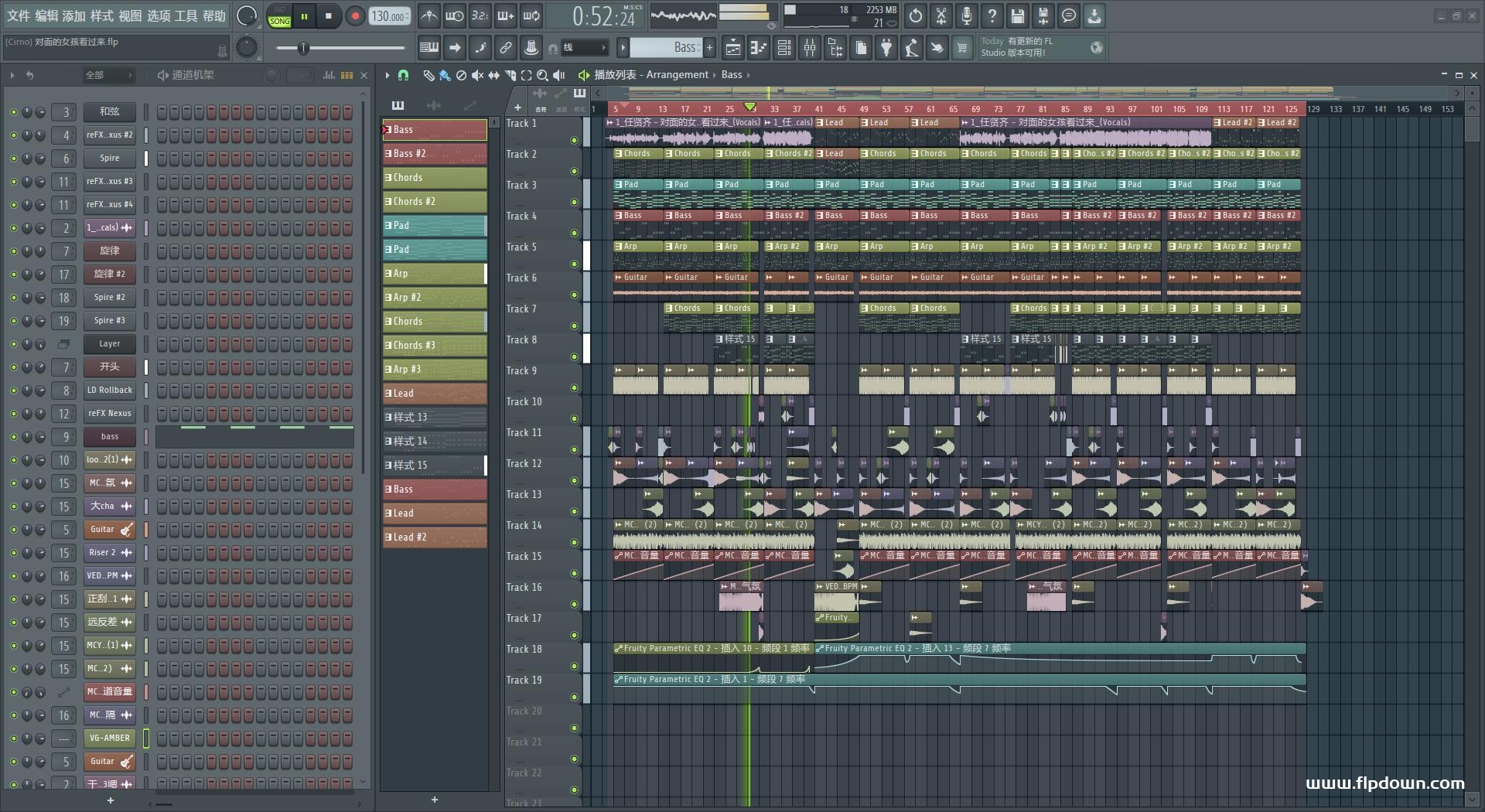Mute Track 5 with its green LED

click(x=574, y=264)
